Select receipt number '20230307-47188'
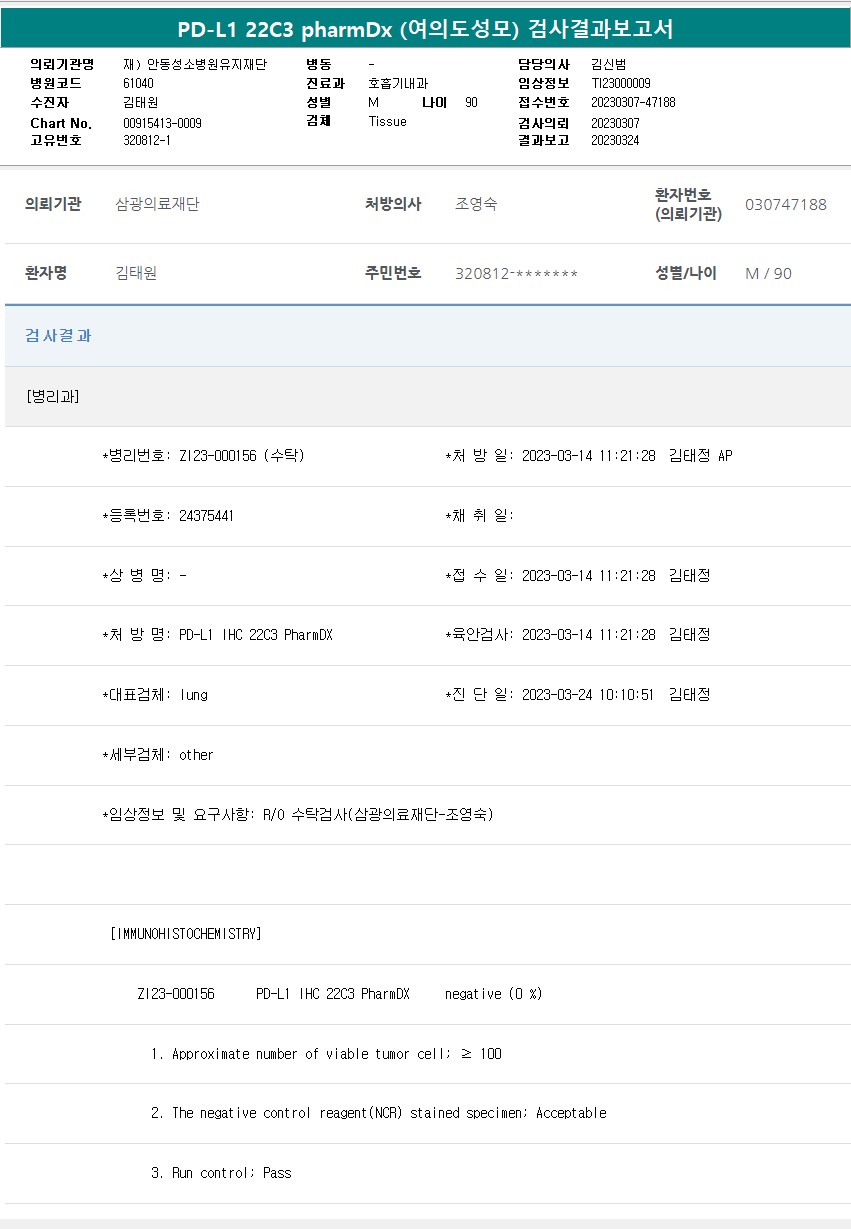 (x=633, y=102)
